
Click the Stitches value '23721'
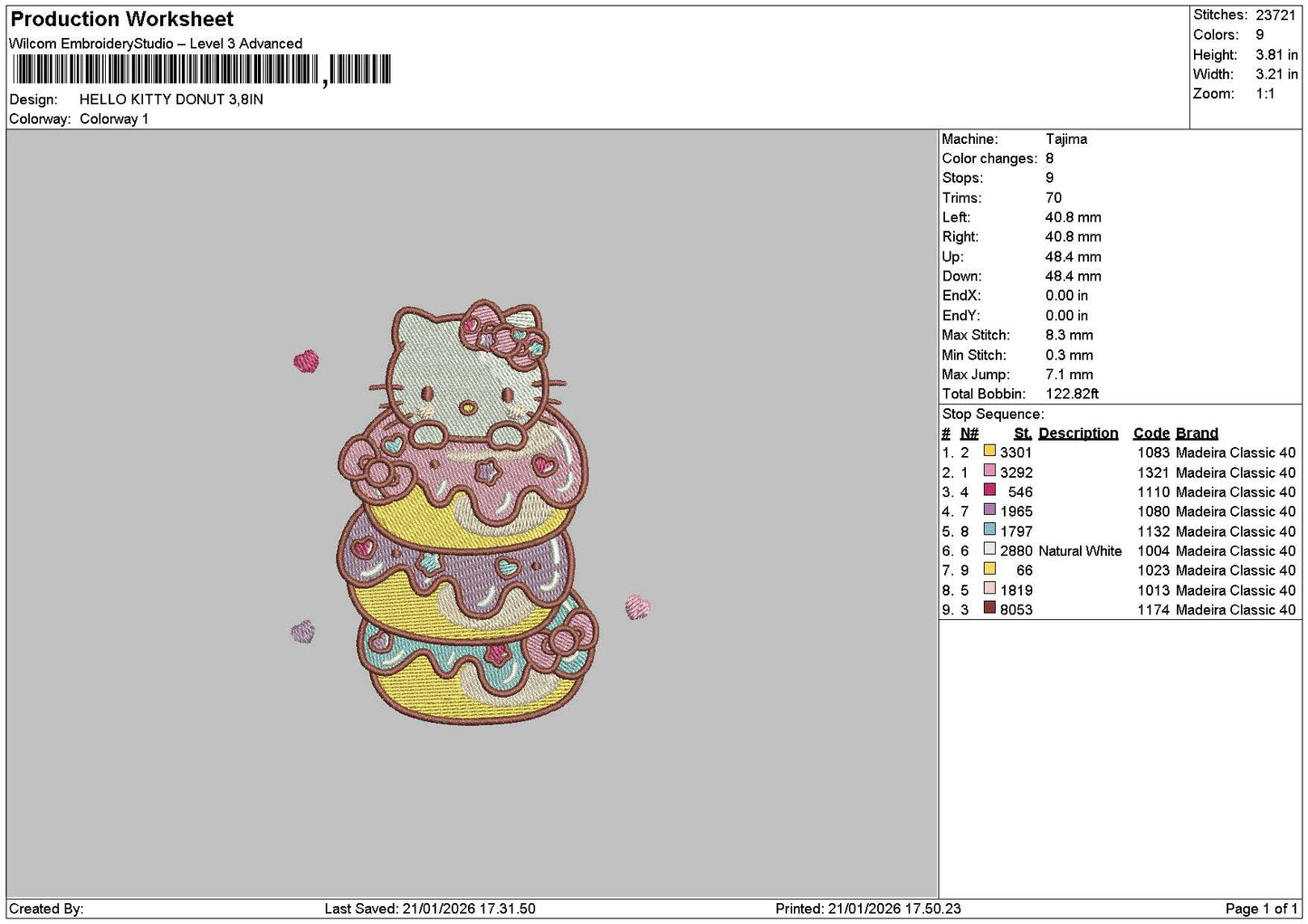tap(1275, 14)
